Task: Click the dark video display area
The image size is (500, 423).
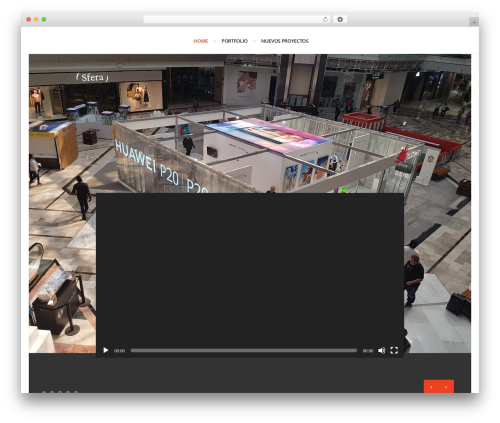Action: click(x=250, y=268)
